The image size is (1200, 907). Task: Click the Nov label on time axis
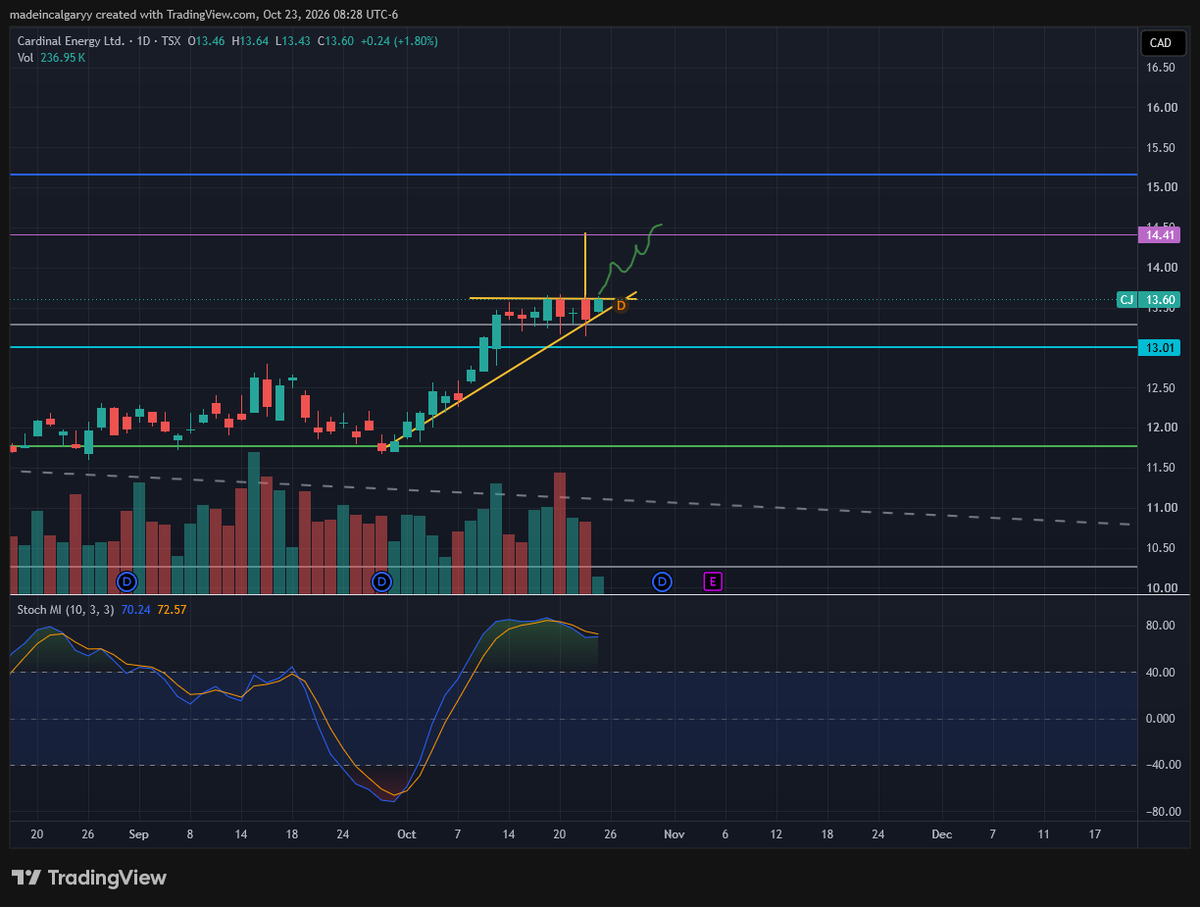point(674,833)
